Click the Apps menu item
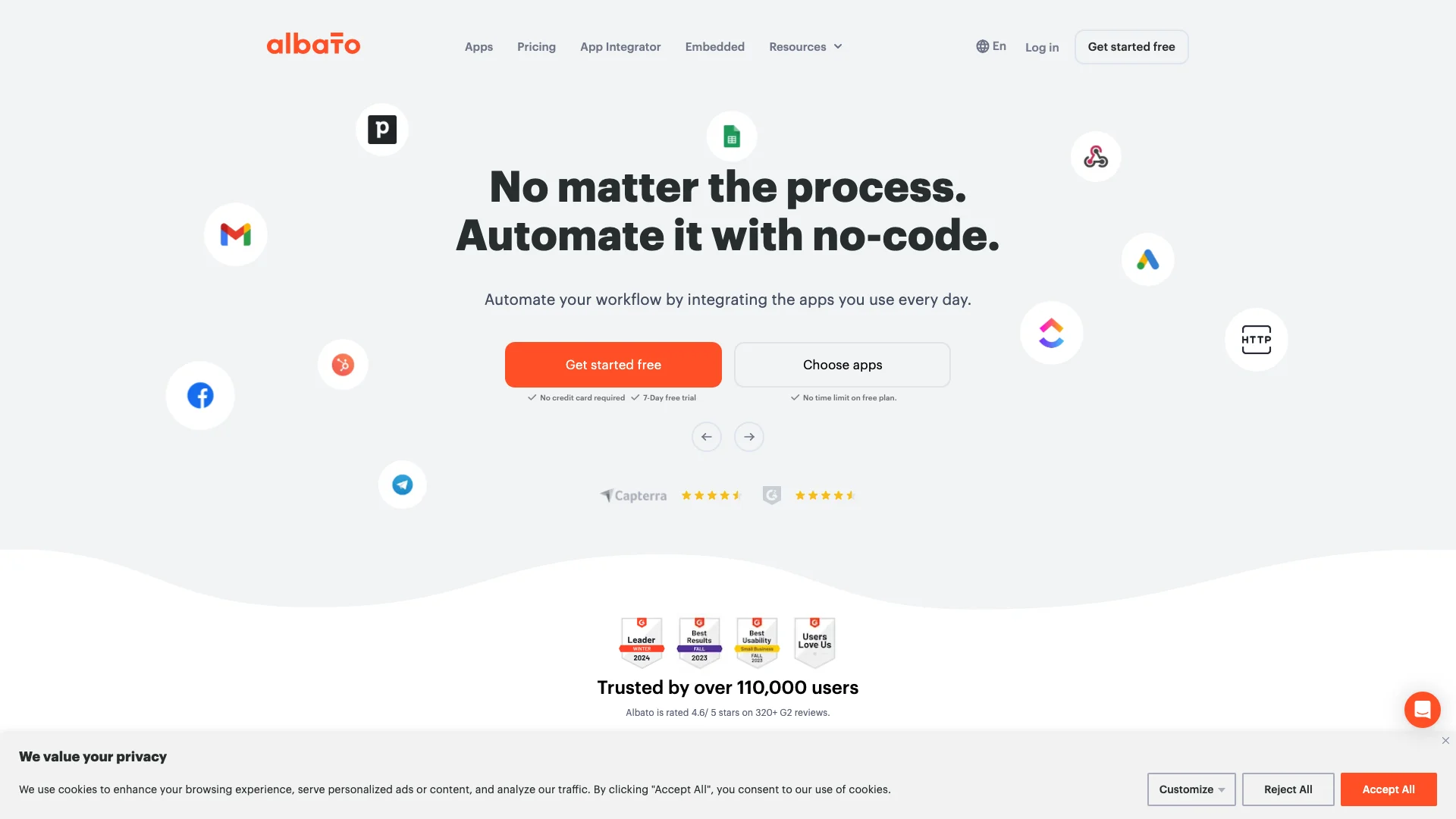Image resolution: width=1456 pixels, height=819 pixels. [x=478, y=47]
